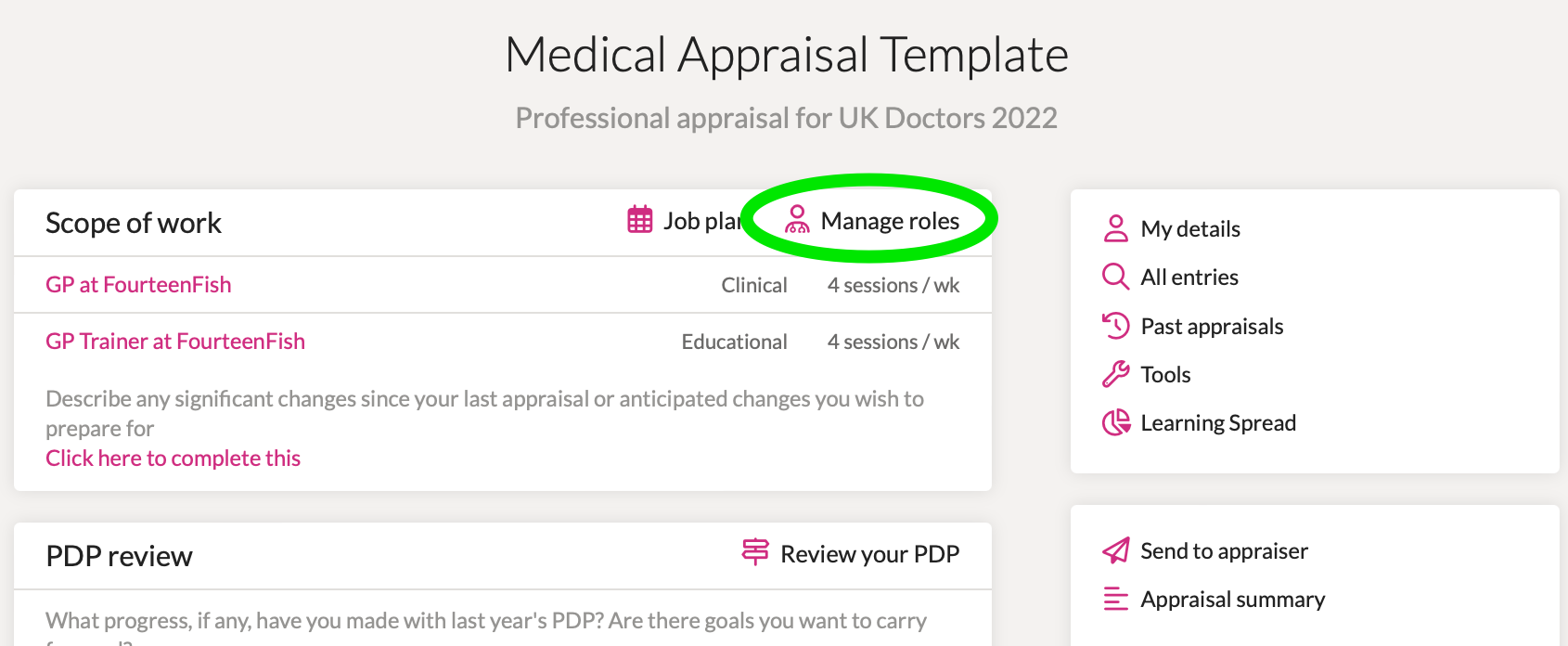Image resolution: width=1568 pixels, height=646 pixels.
Task: Open the Job plan view
Action: click(701, 221)
